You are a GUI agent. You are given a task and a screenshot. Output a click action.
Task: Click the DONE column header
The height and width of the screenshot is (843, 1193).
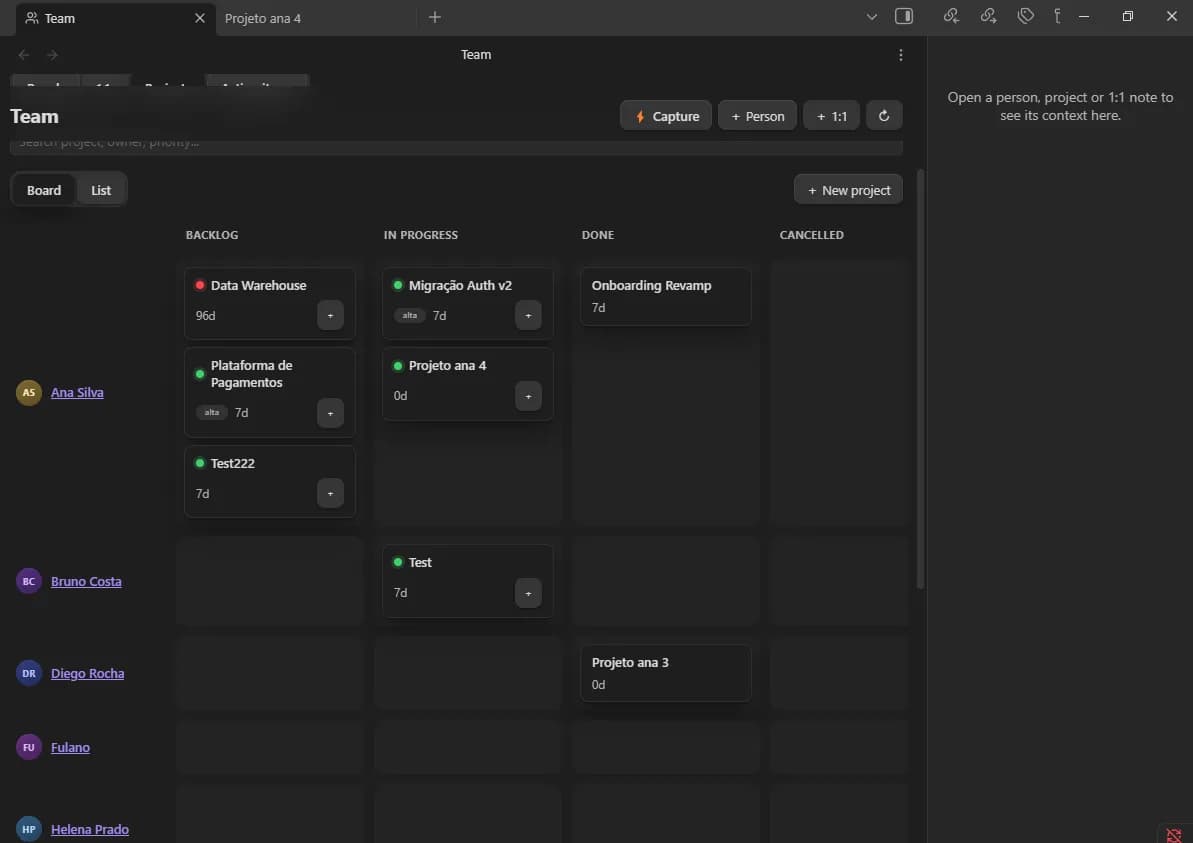click(x=598, y=235)
